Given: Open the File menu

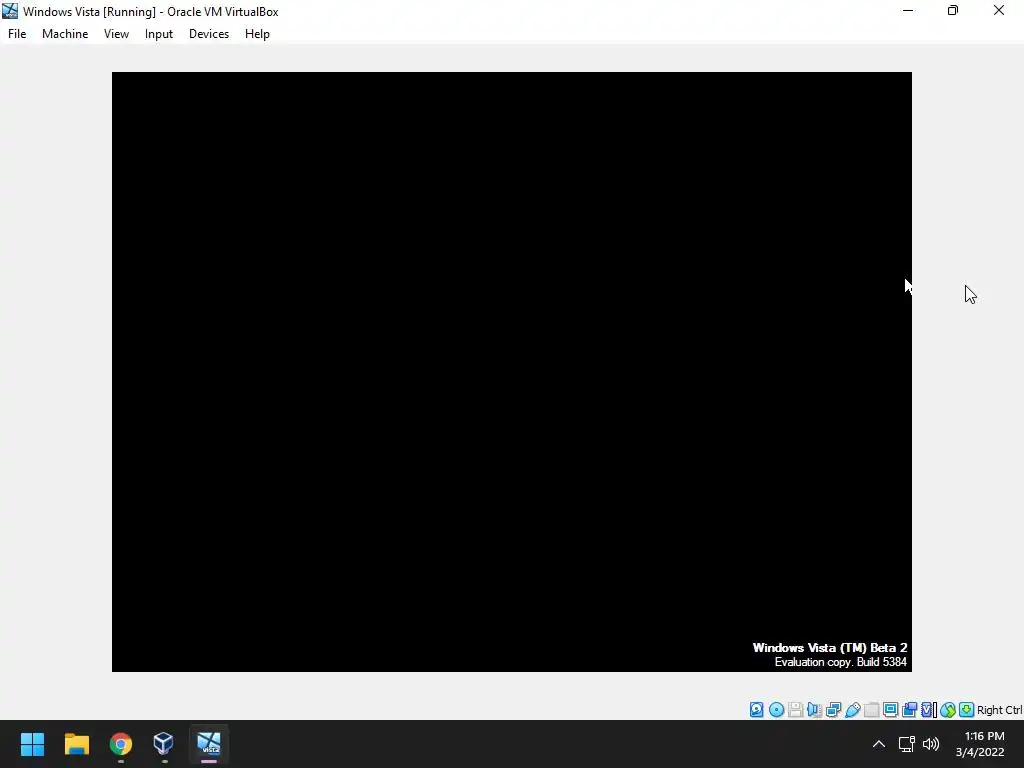Looking at the screenshot, I should [17, 34].
